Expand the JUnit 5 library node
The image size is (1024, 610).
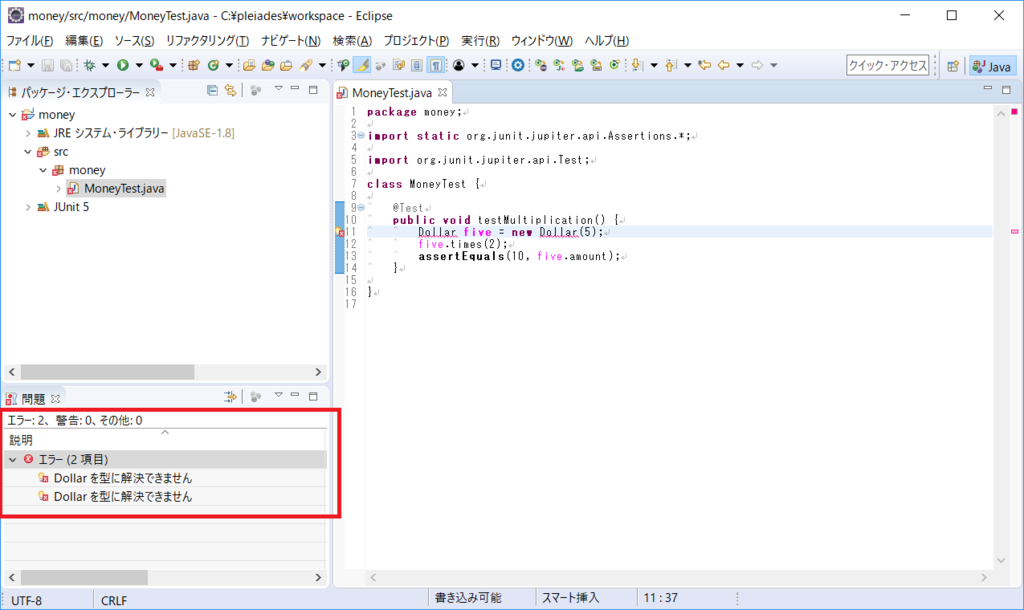(27, 207)
